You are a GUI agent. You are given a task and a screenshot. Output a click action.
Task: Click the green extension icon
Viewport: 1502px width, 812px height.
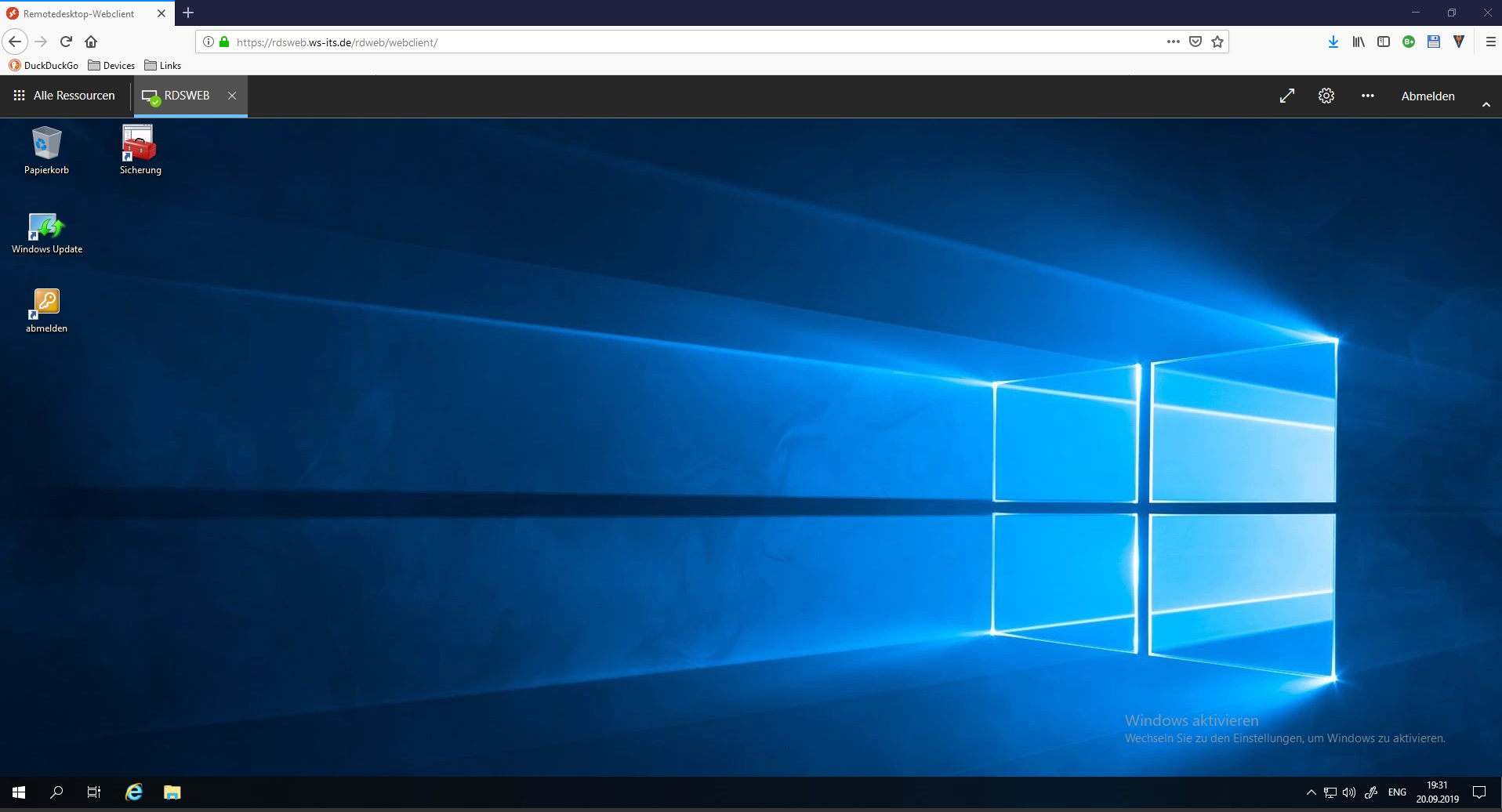(x=1409, y=42)
